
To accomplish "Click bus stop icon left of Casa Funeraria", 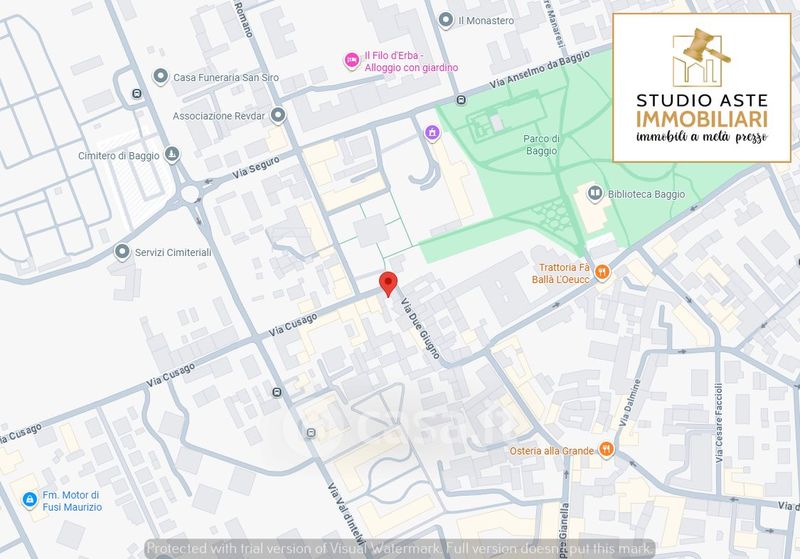I will point(135,95).
